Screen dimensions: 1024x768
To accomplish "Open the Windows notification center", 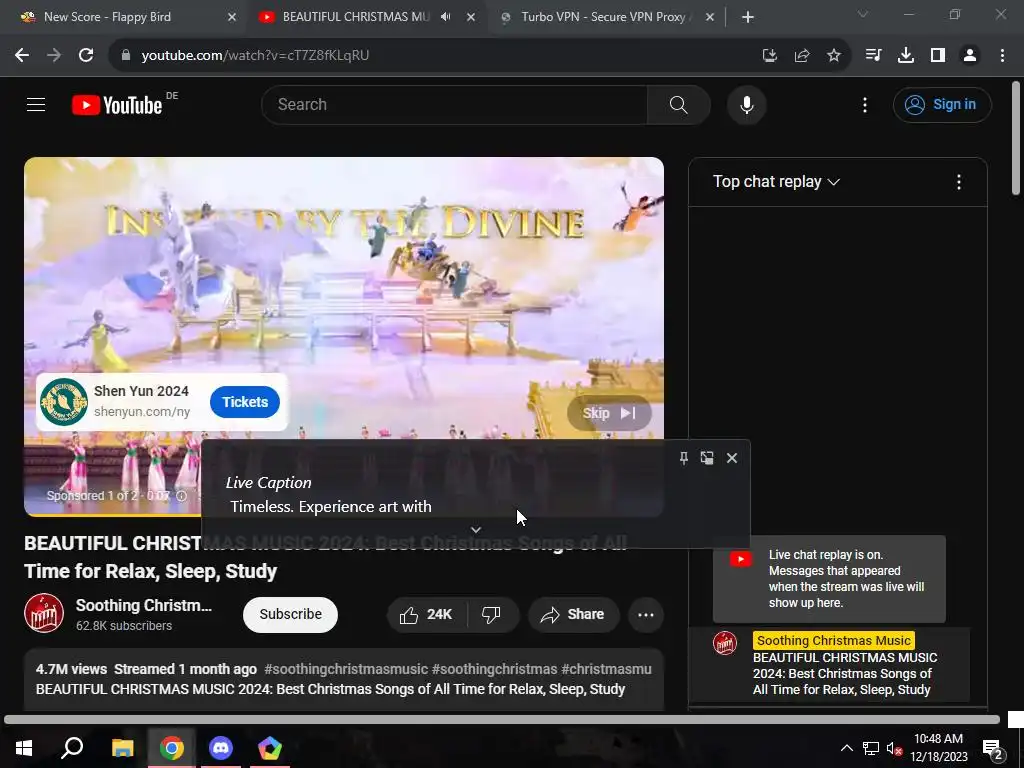I will click(x=993, y=749).
